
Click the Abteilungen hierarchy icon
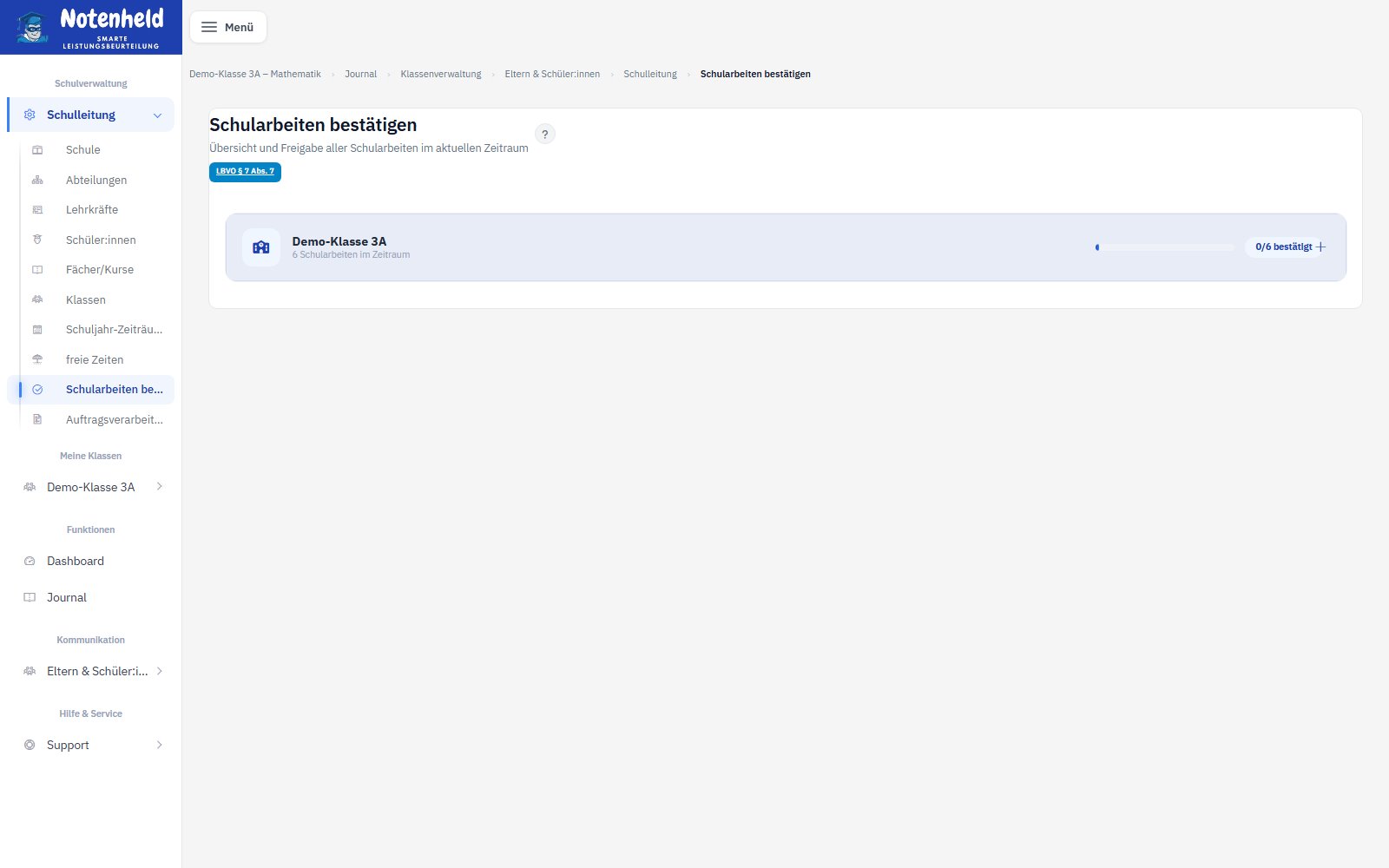(x=37, y=180)
